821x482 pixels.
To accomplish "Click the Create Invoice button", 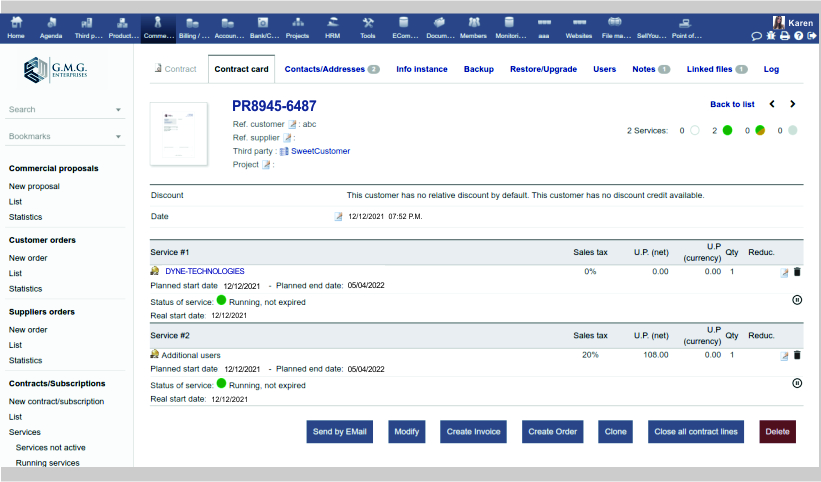I will pos(474,431).
